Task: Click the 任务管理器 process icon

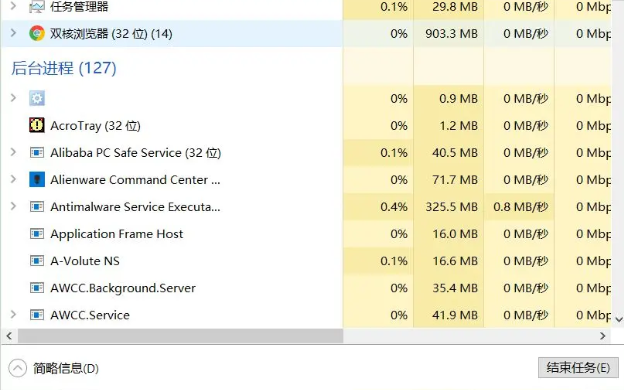Action: click(x=37, y=6)
